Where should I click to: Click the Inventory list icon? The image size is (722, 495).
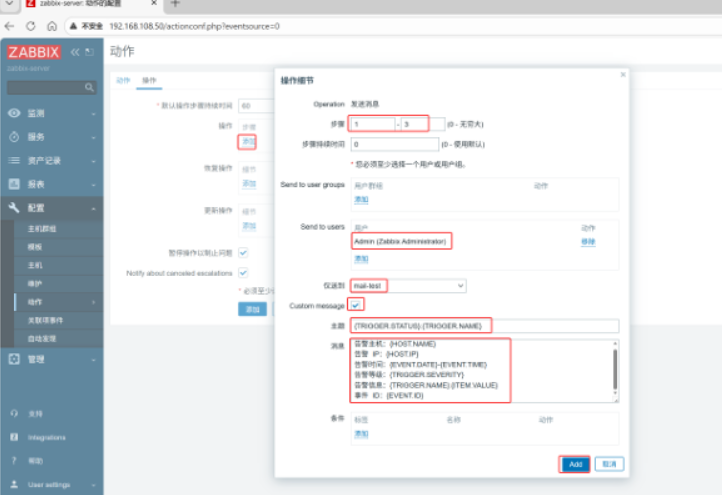coord(14,160)
